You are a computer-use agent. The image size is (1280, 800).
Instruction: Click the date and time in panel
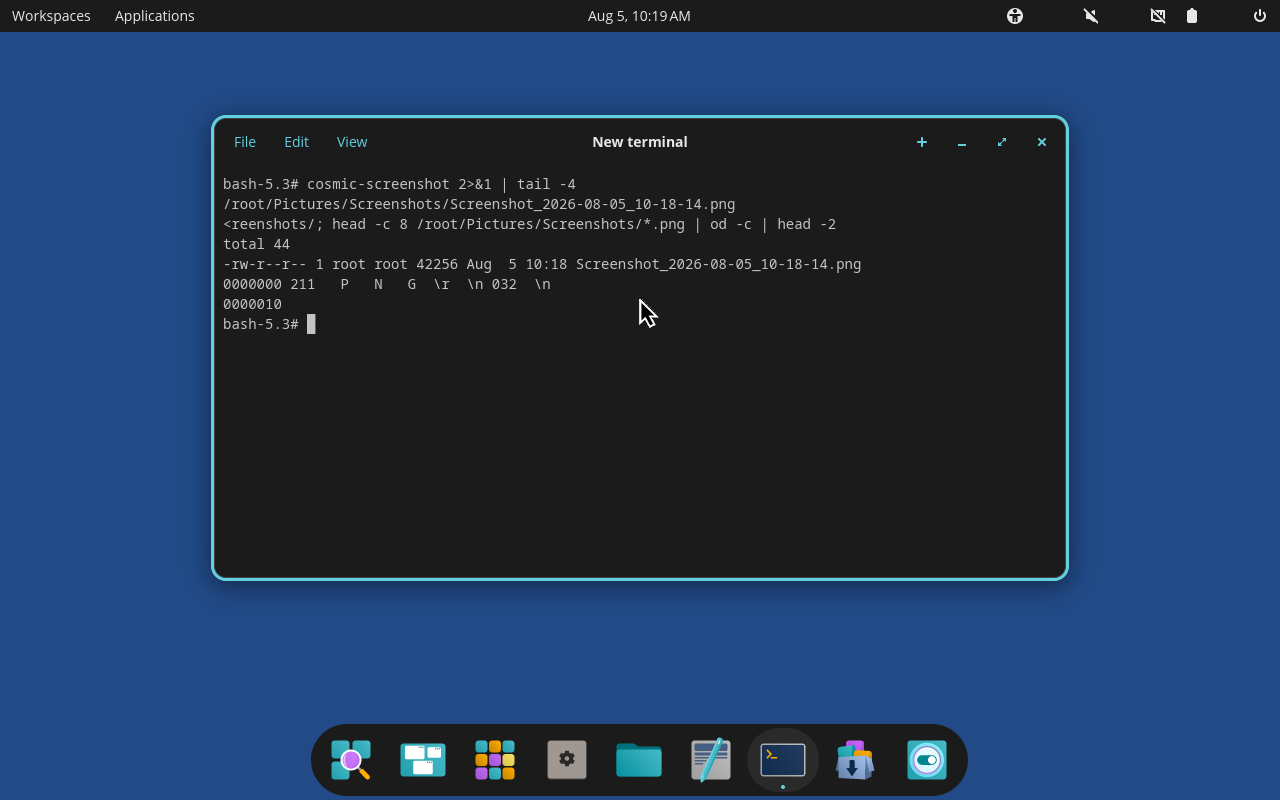click(x=639, y=16)
